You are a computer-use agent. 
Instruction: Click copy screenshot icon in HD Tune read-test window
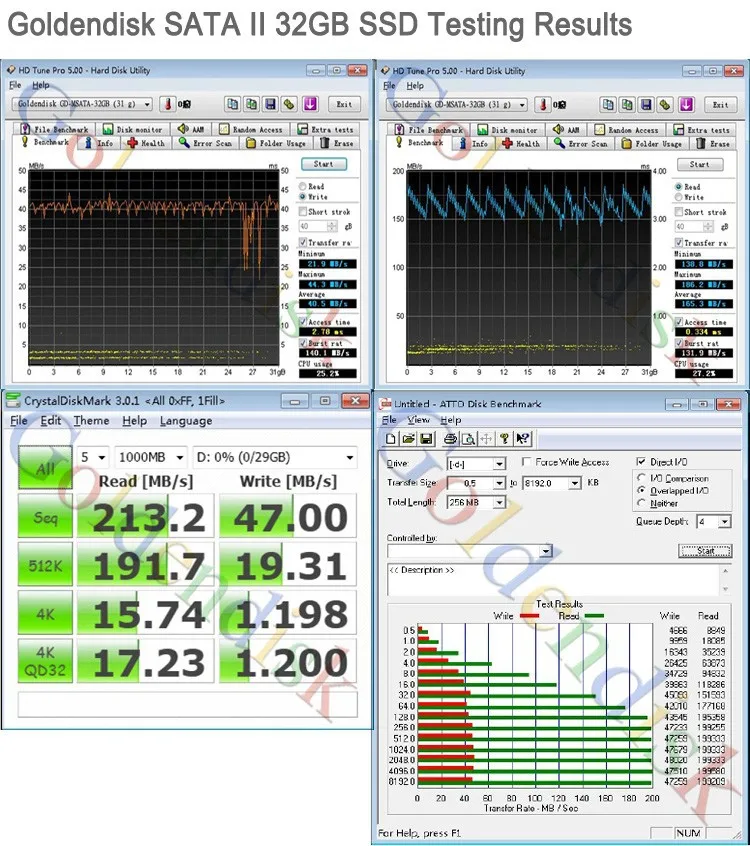tap(627, 104)
